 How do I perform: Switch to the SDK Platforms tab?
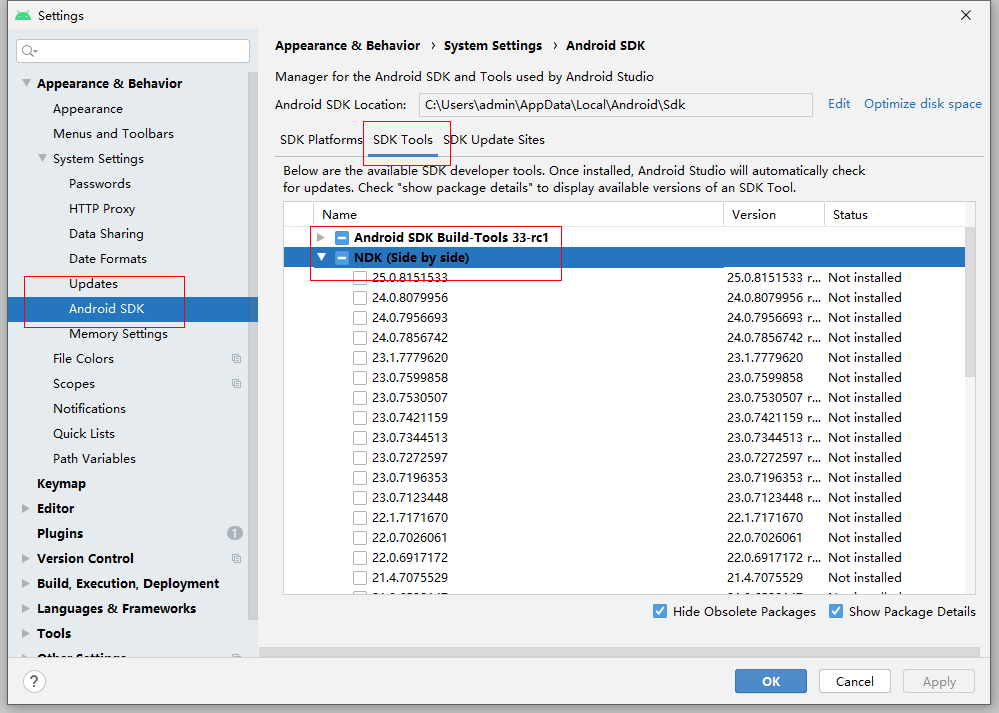click(x=321, y=140)
